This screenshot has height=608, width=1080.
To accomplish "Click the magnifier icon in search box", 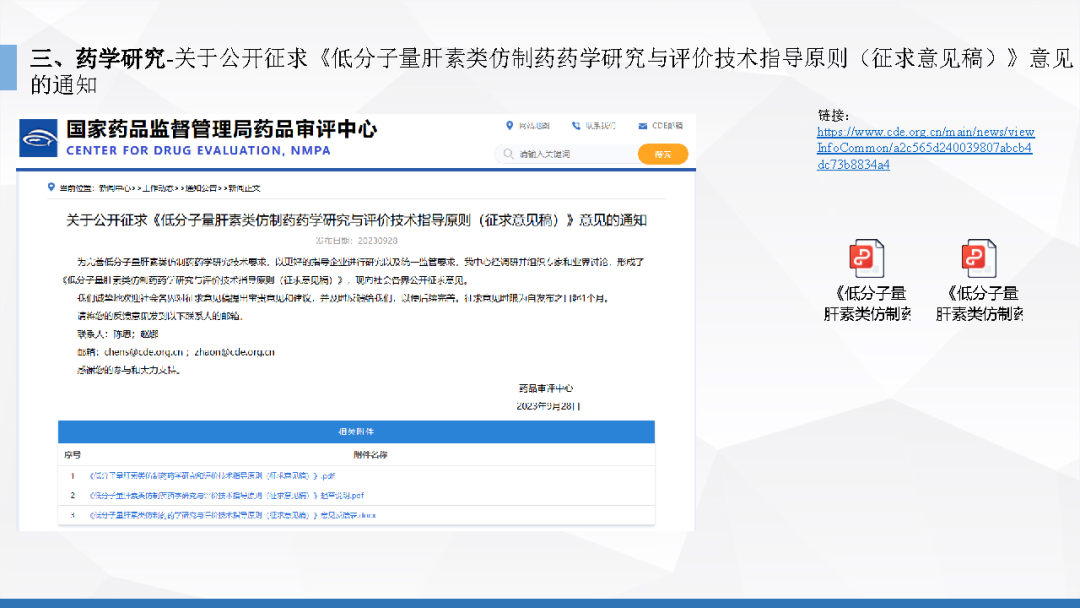I will (507, 154).
